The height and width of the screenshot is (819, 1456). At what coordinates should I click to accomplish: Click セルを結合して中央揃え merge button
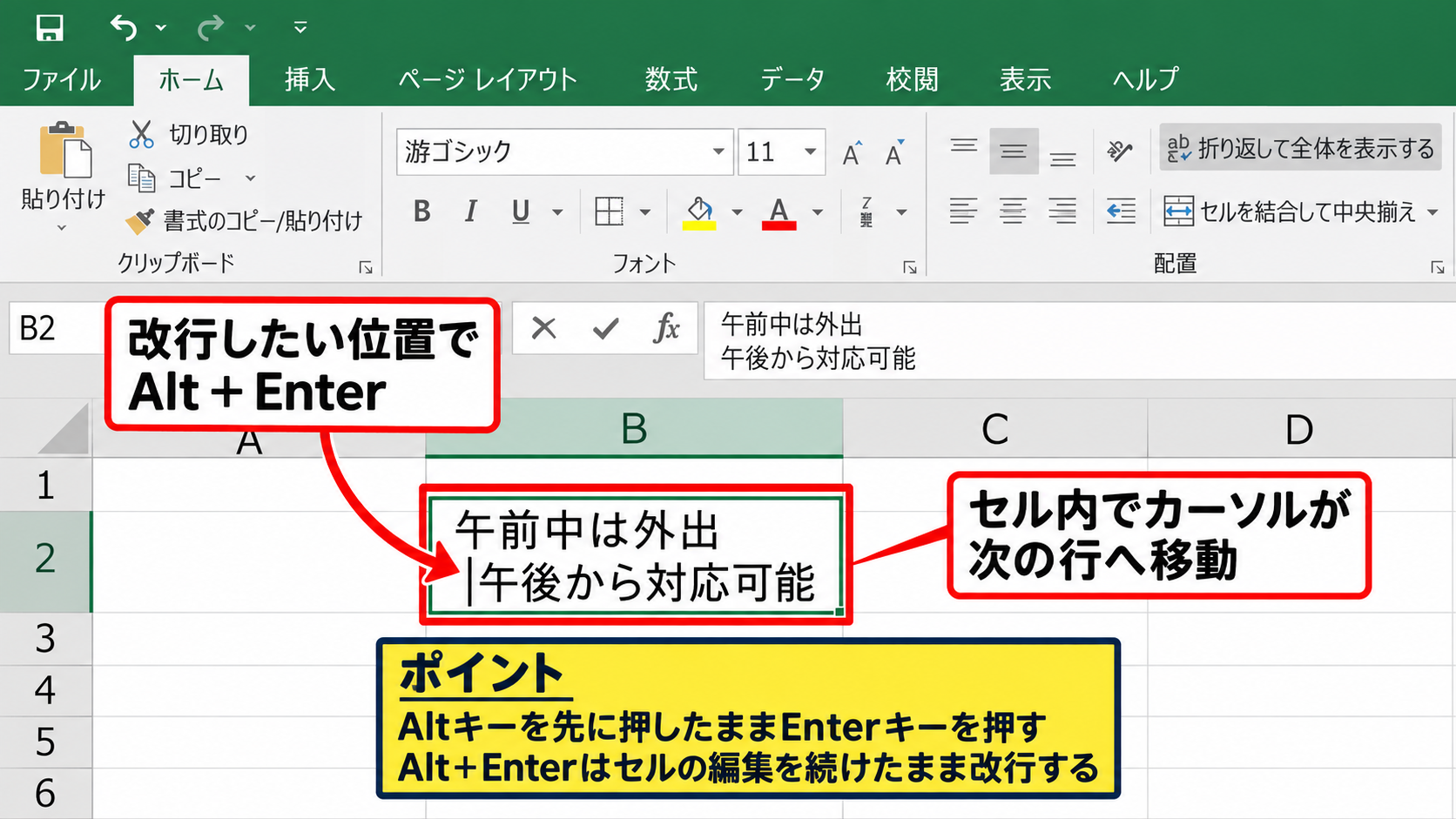pyautogui.click(x=1290, y=211)
